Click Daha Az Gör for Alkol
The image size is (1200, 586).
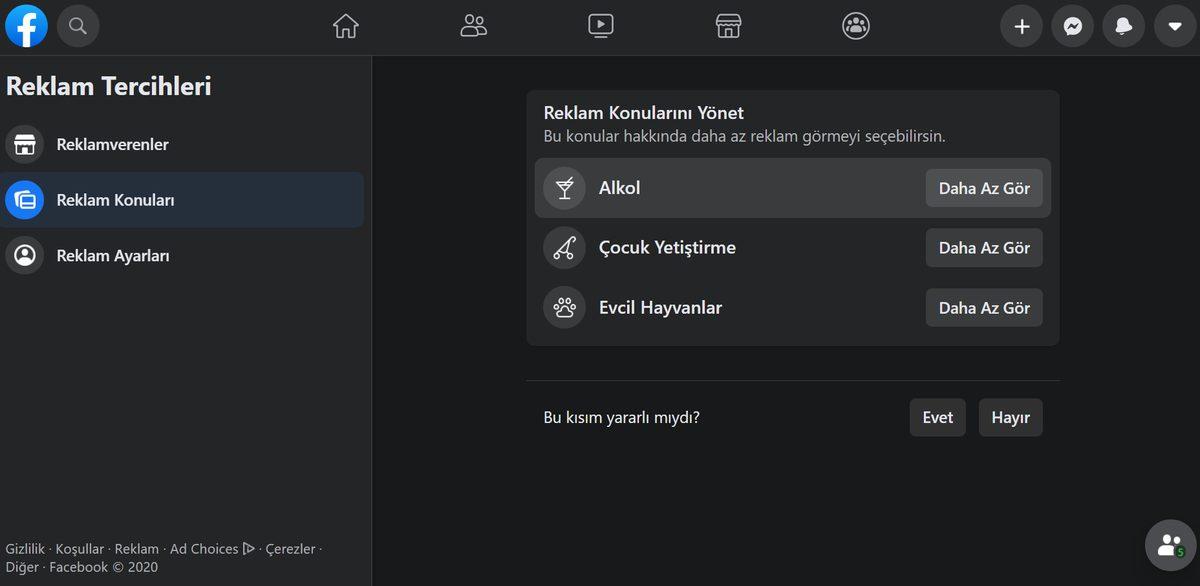(x=983, y=187)
